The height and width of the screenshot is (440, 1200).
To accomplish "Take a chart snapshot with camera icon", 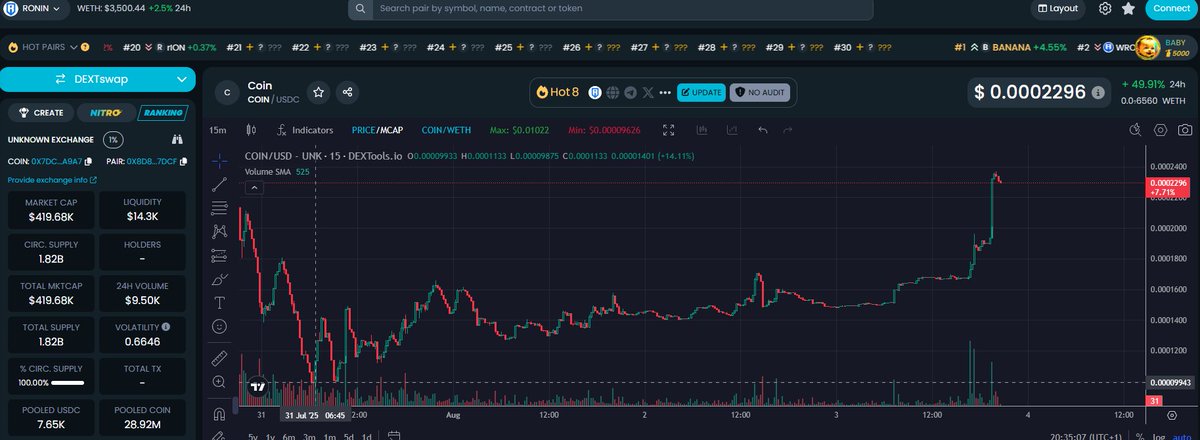I will click(x=1184, y=130).
